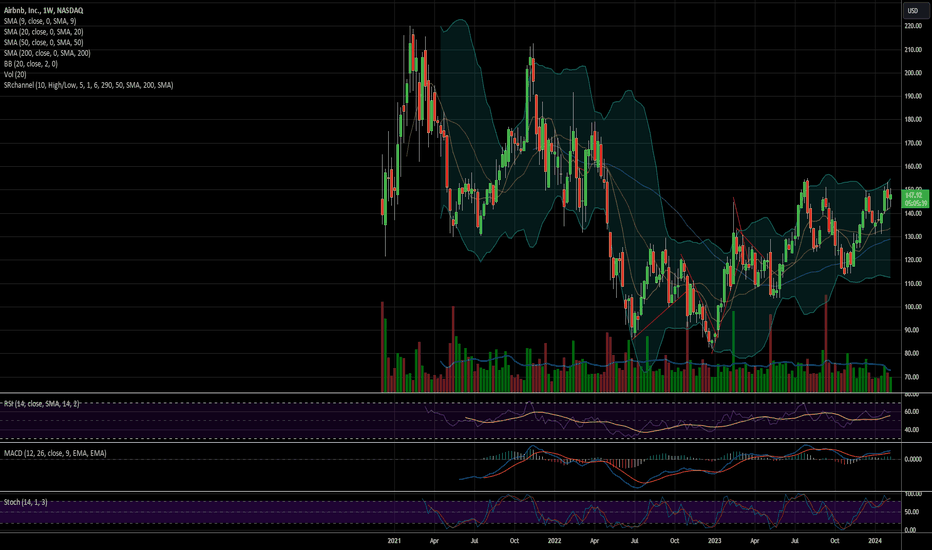932x550 pixels.
Task: Click the 210.00 price axis label
Action: (x=913, y=50)
